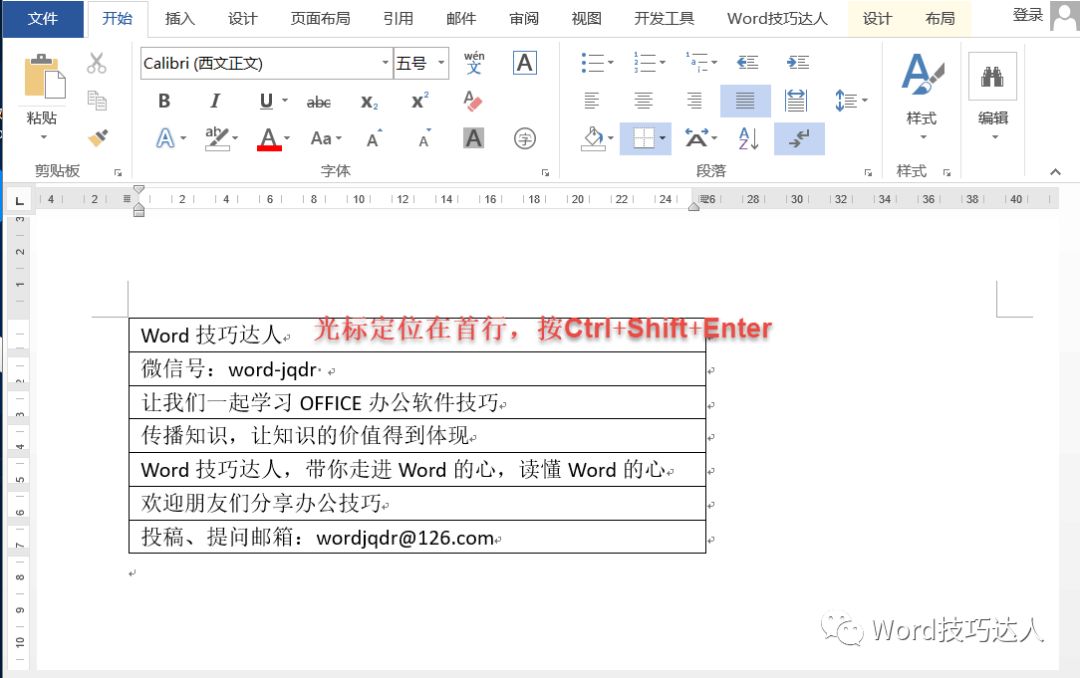
Task: Click the Clear Formatting eraser icon
Action: [473, 101]
